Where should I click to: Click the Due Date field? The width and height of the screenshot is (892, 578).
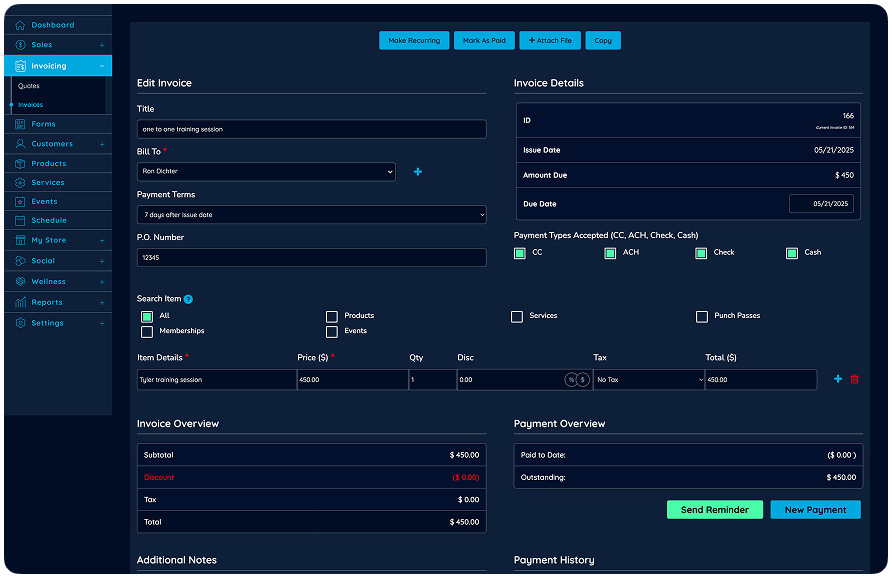tap(821, 204)
